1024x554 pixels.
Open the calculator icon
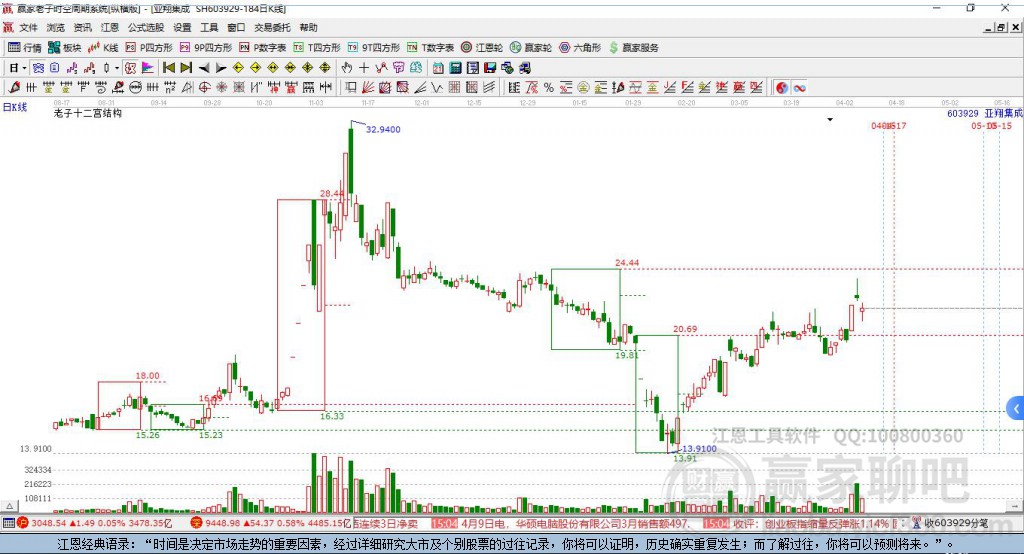coord(455,68)
